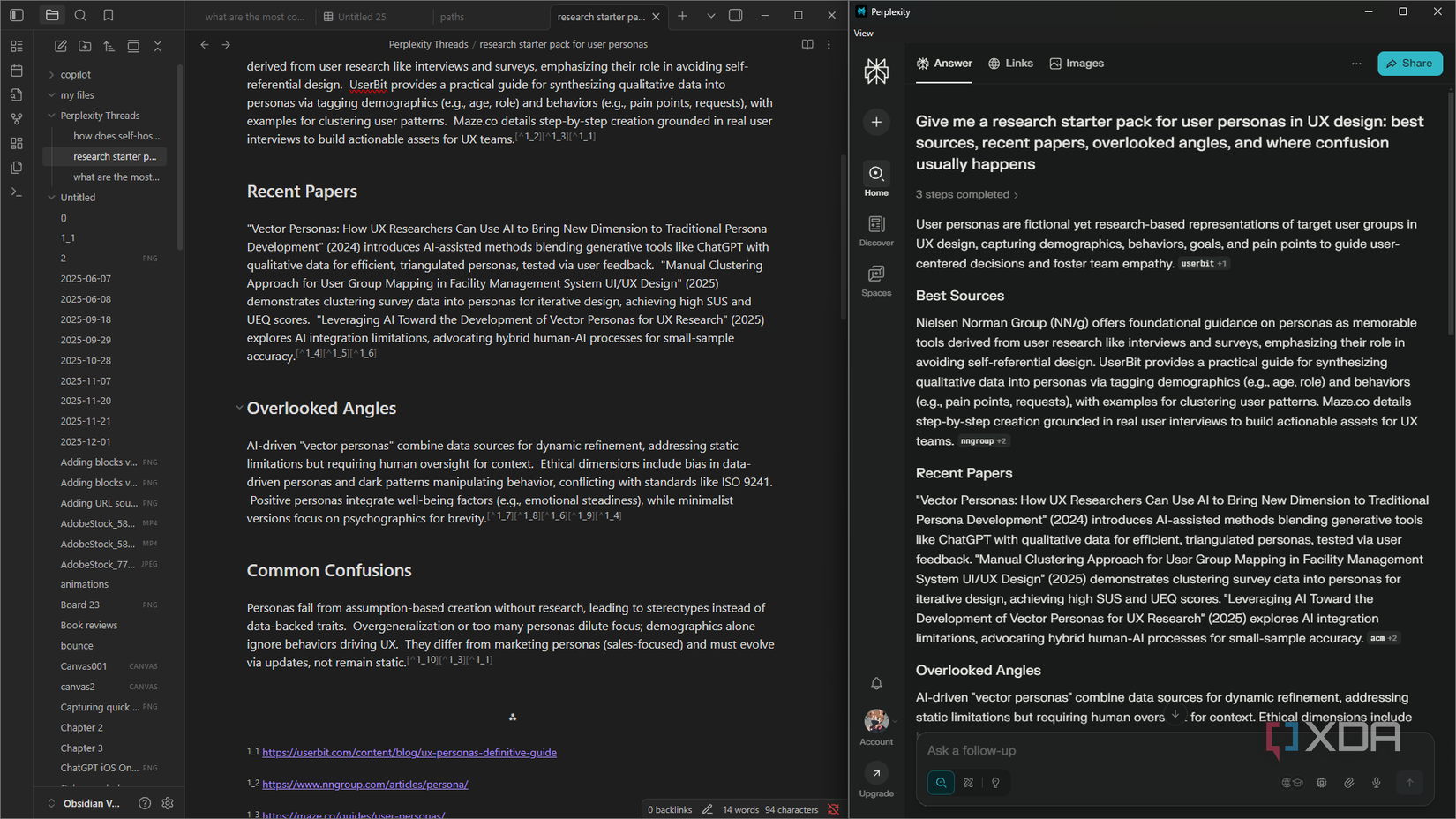Toggle reading view in Obsidian
The image size is (1456, 819).
tap(807, 44)
